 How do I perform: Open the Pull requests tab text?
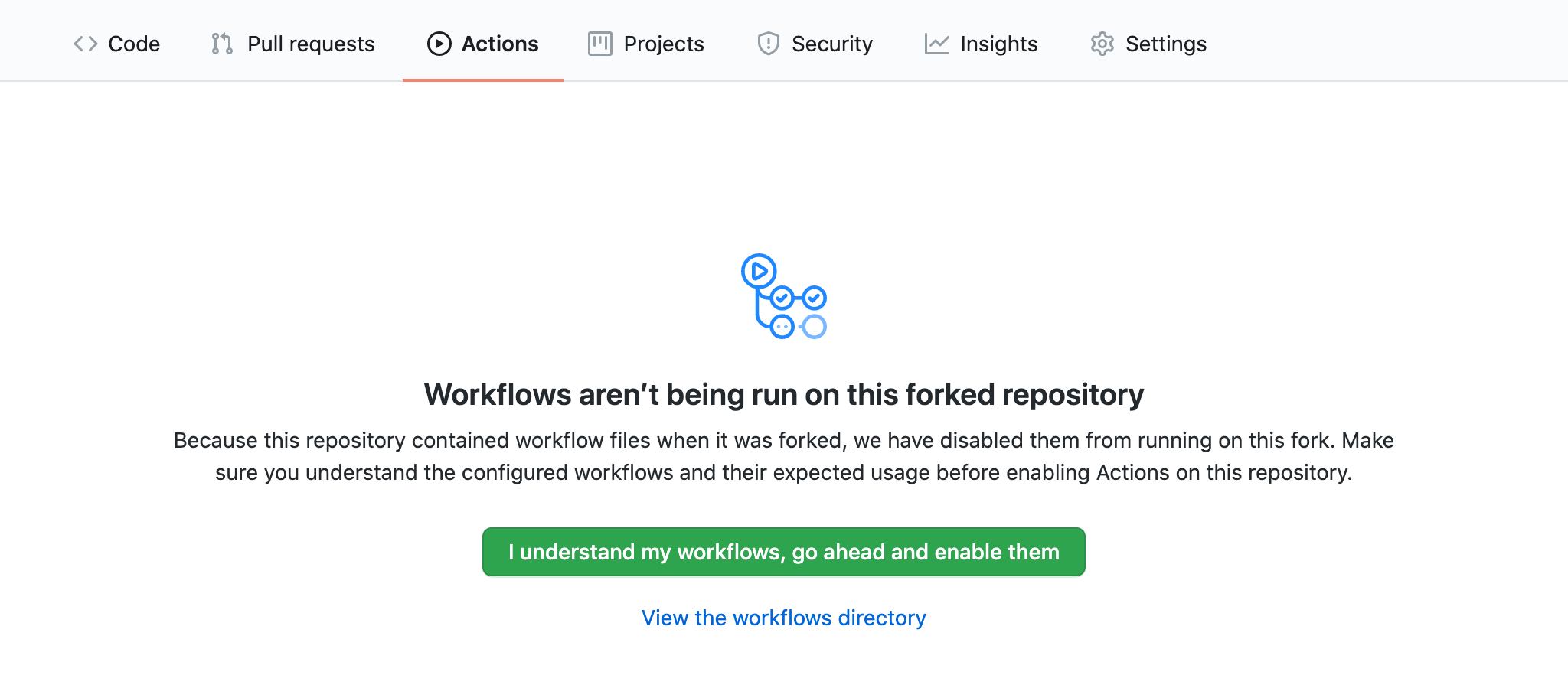click(311, 44)
